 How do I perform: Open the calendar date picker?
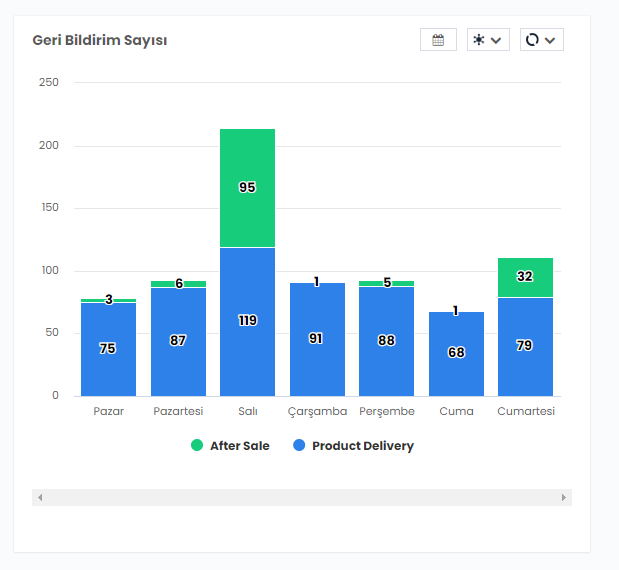pos(438,40)
